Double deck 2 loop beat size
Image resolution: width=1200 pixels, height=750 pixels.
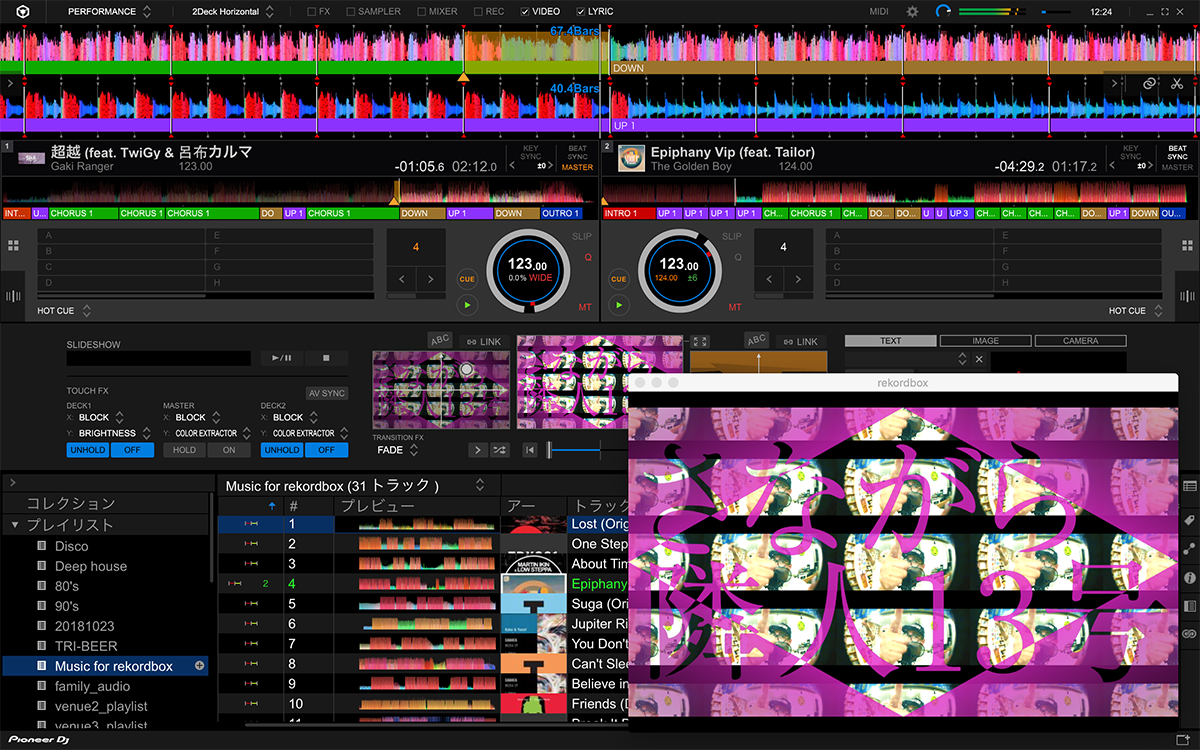798,280
